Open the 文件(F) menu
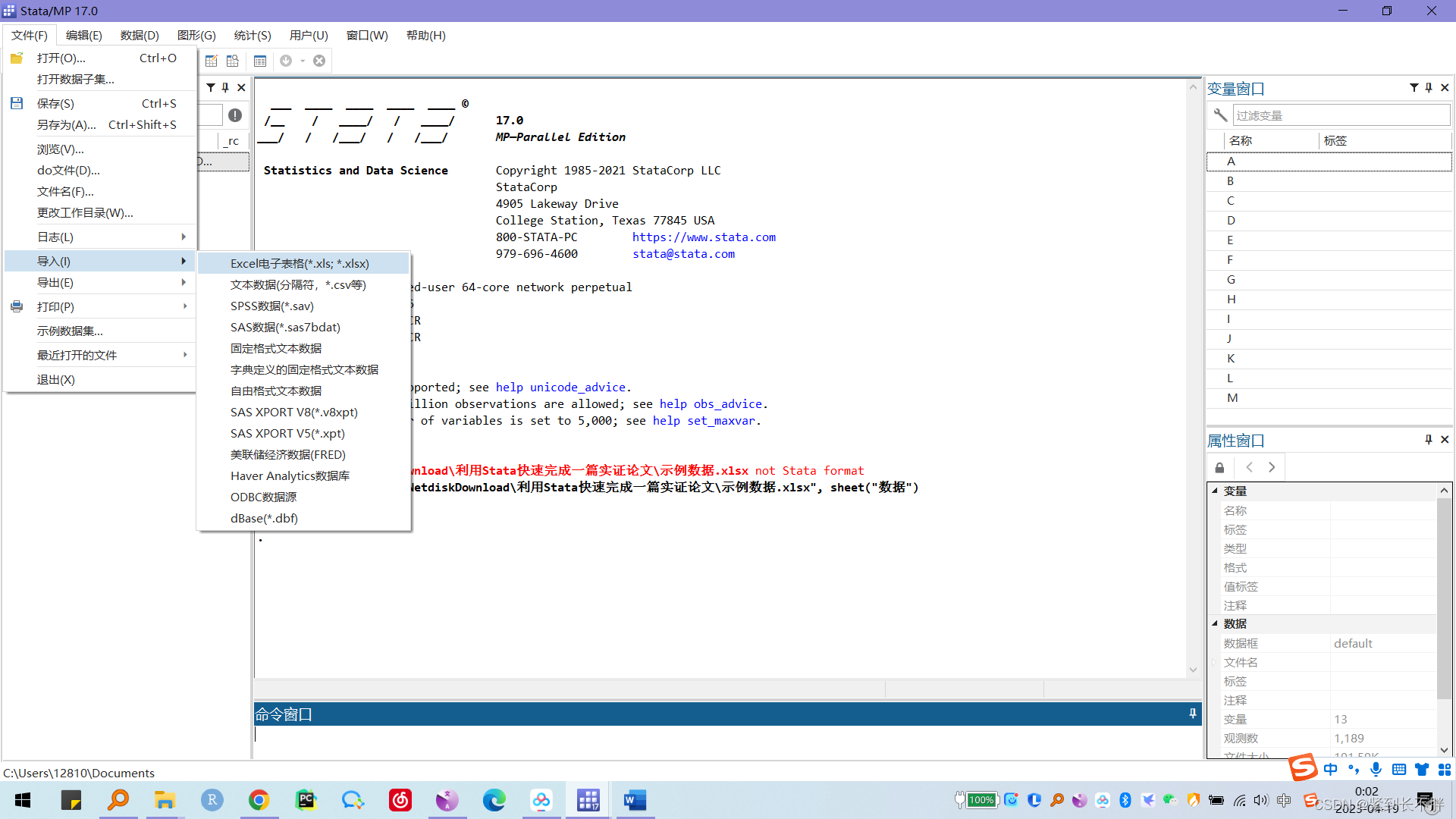 [30, 35]
